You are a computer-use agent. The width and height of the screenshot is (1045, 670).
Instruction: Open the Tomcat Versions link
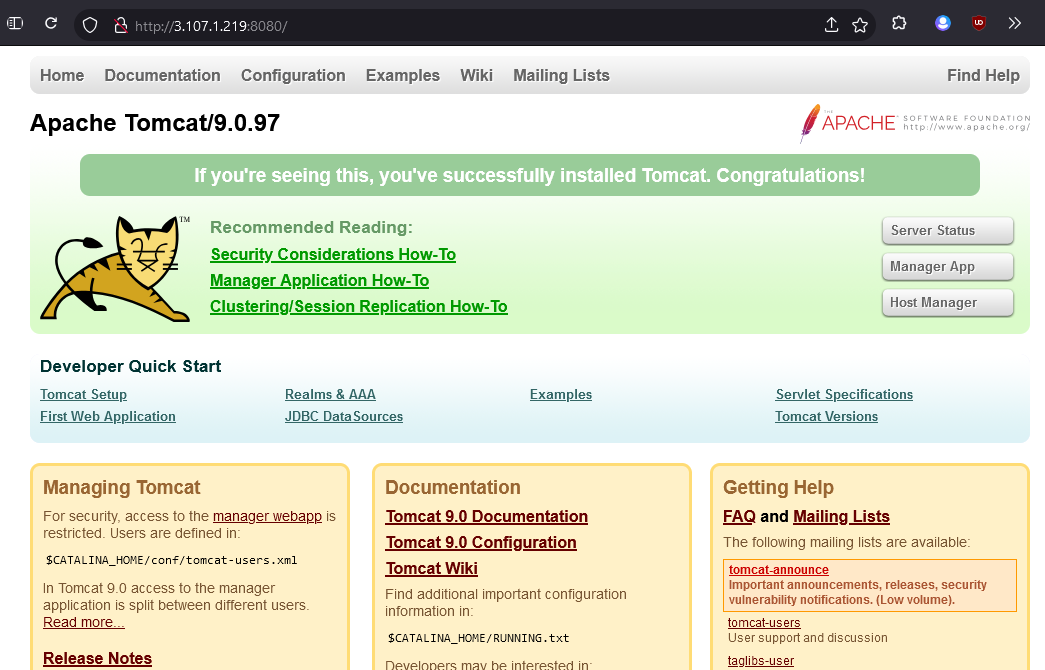click(826, 417)
